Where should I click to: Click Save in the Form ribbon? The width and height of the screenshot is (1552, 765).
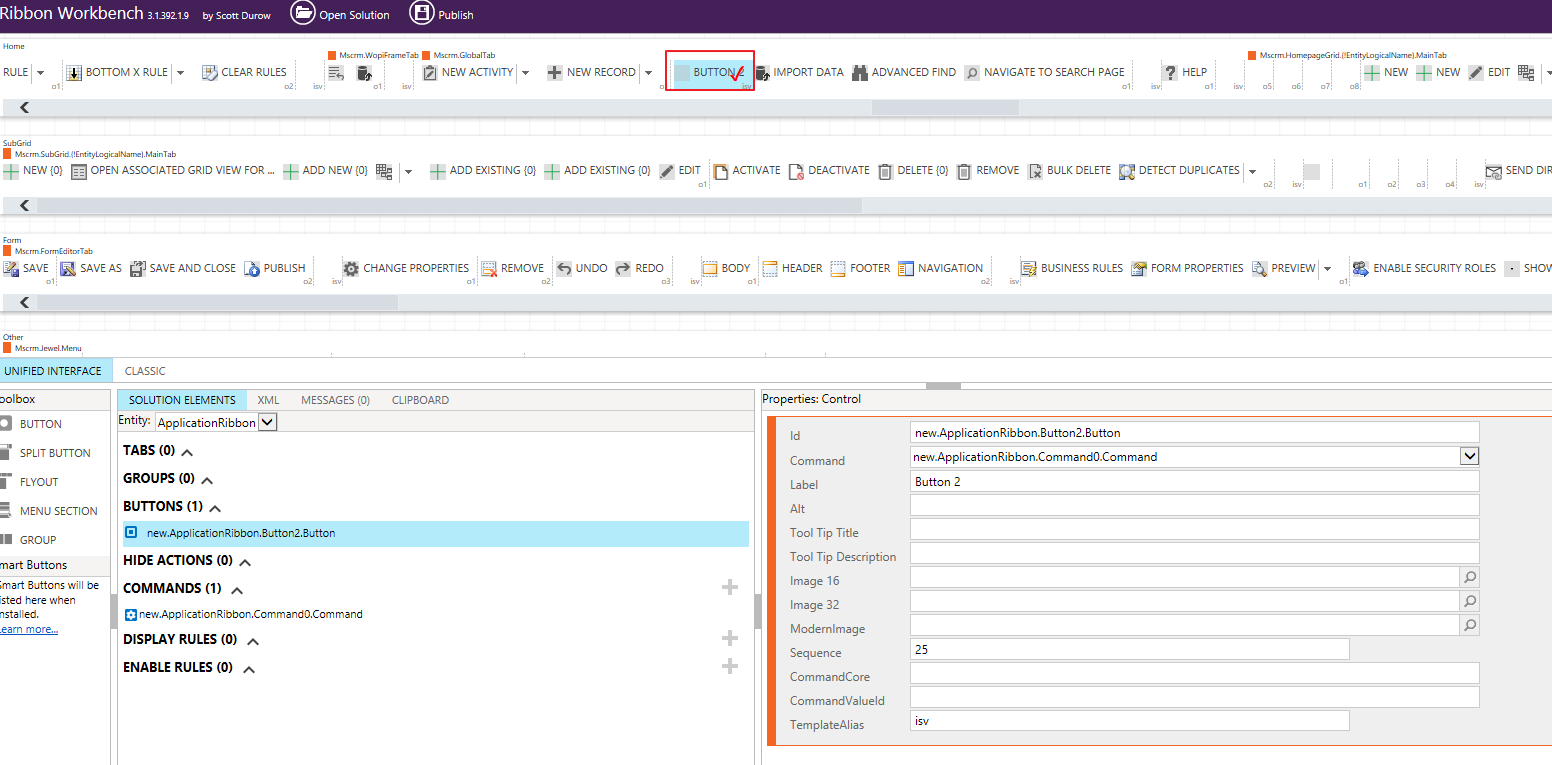point(26,268)
